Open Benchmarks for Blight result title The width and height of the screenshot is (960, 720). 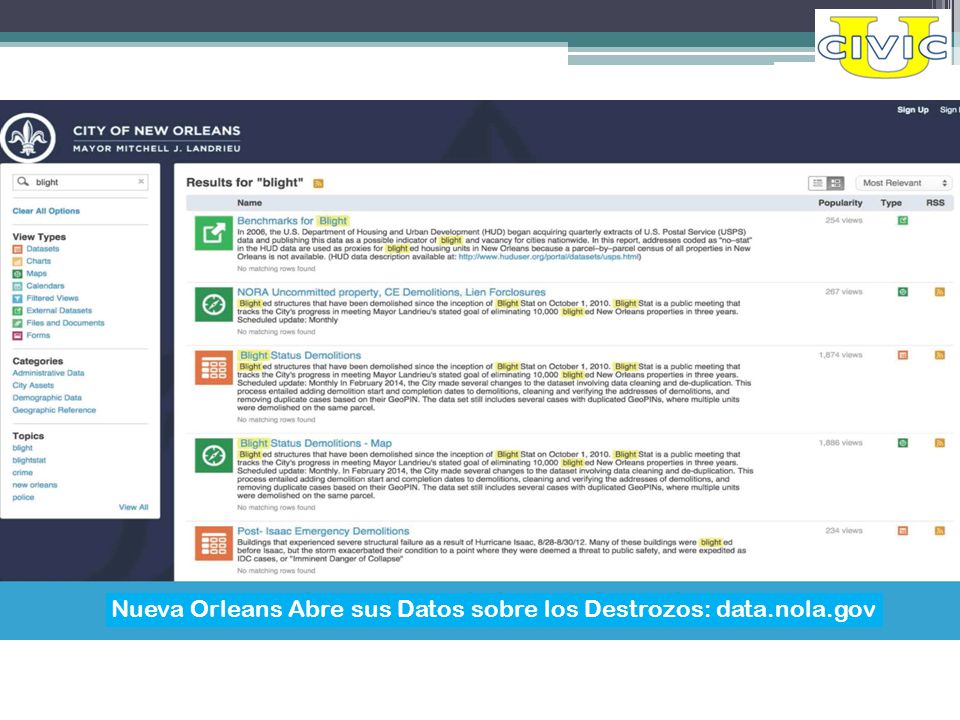coord(293,220)
